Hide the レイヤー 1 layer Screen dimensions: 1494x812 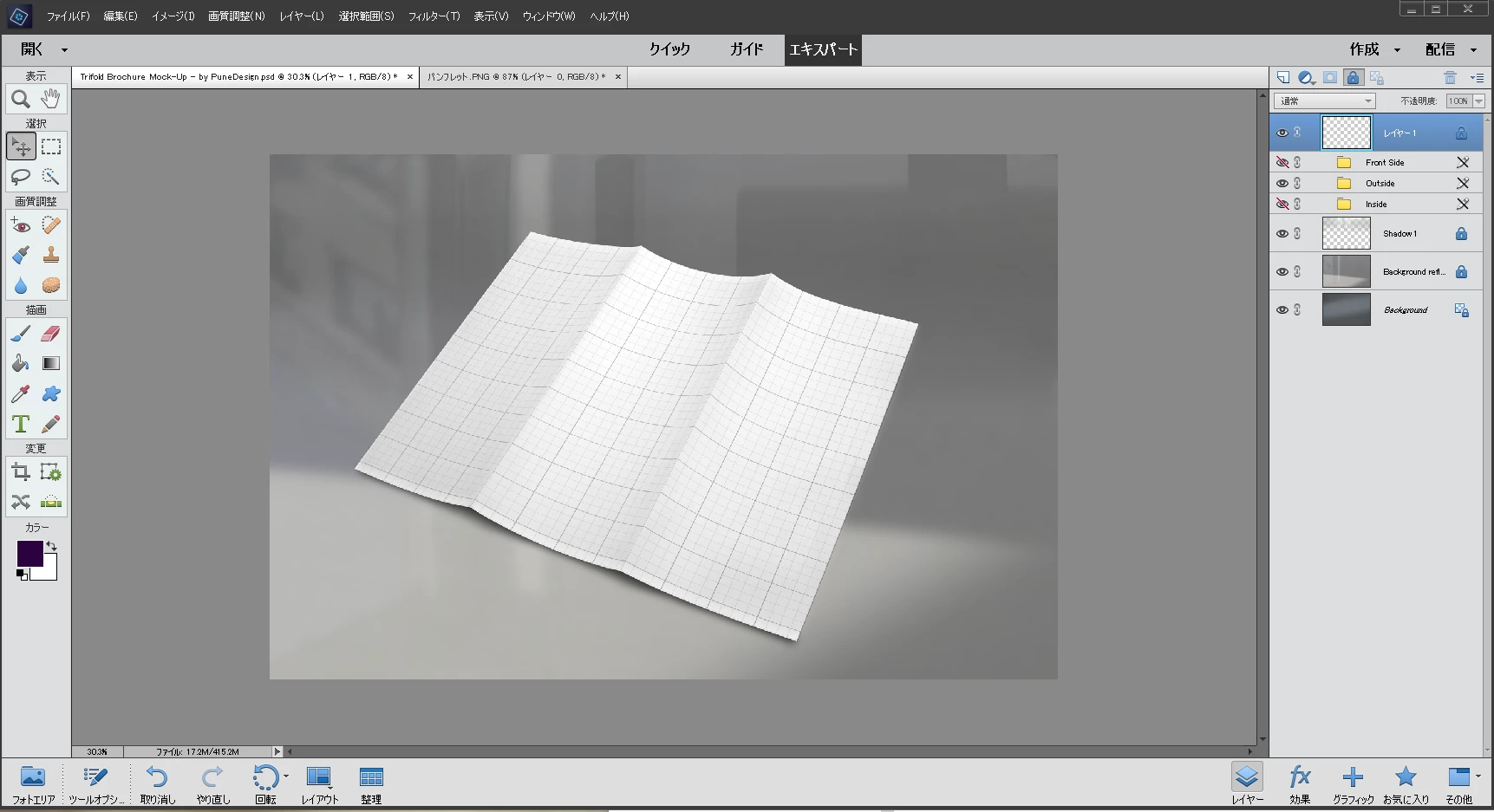(x=1282, y=133)
